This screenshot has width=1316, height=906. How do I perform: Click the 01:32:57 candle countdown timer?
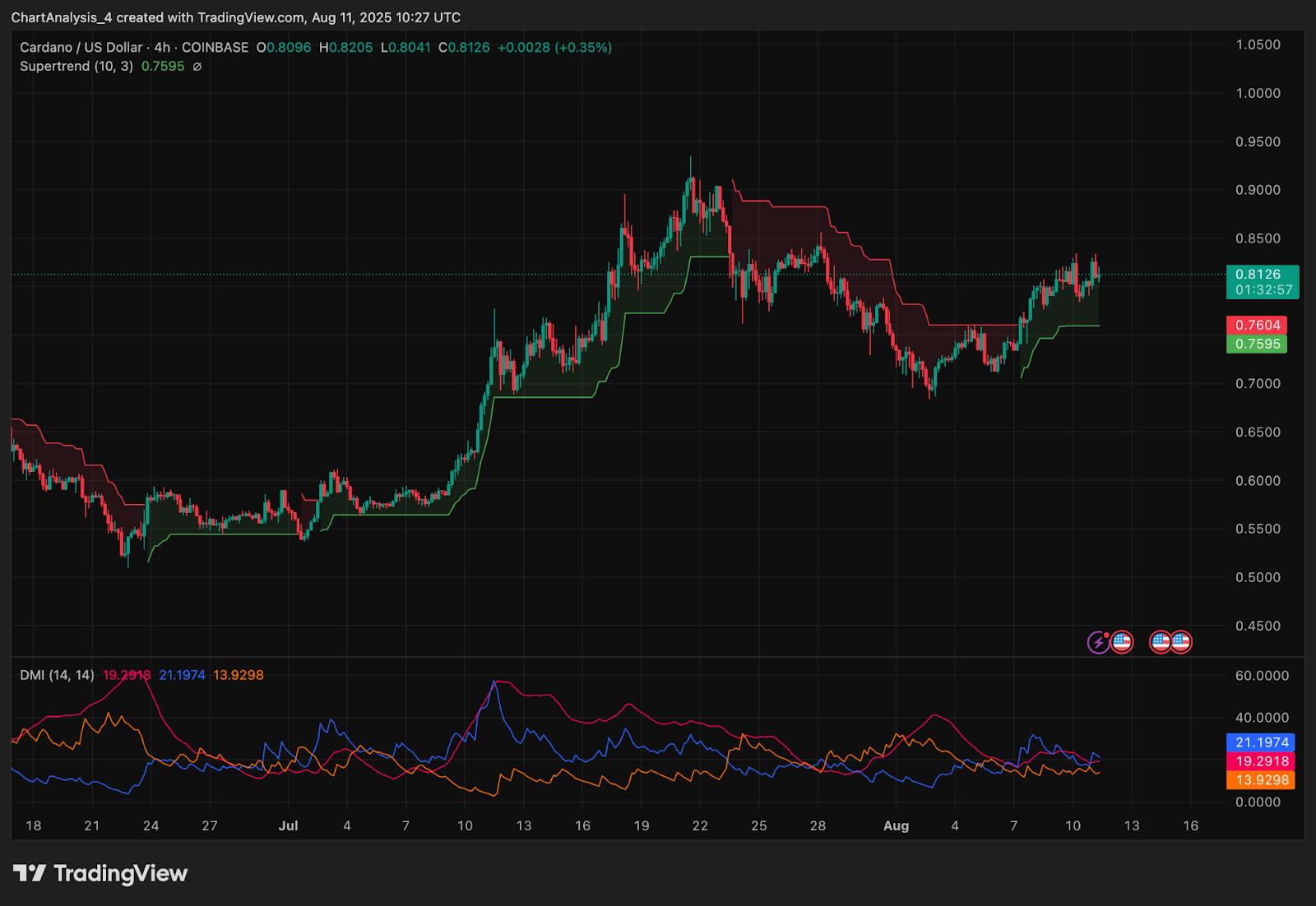click(x=1263, y=290)
